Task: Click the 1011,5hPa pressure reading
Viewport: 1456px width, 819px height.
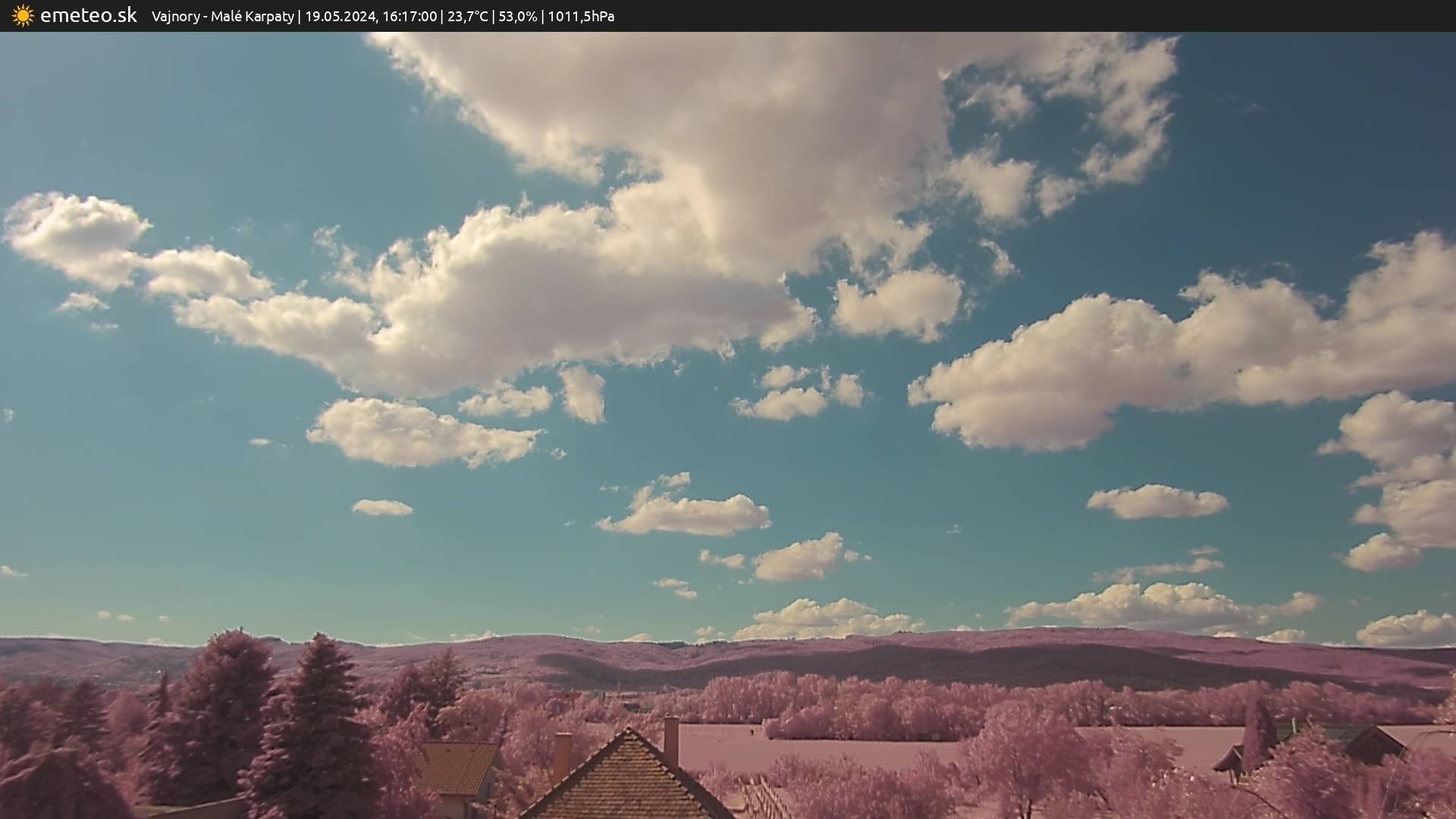Action: coord(580,17)
